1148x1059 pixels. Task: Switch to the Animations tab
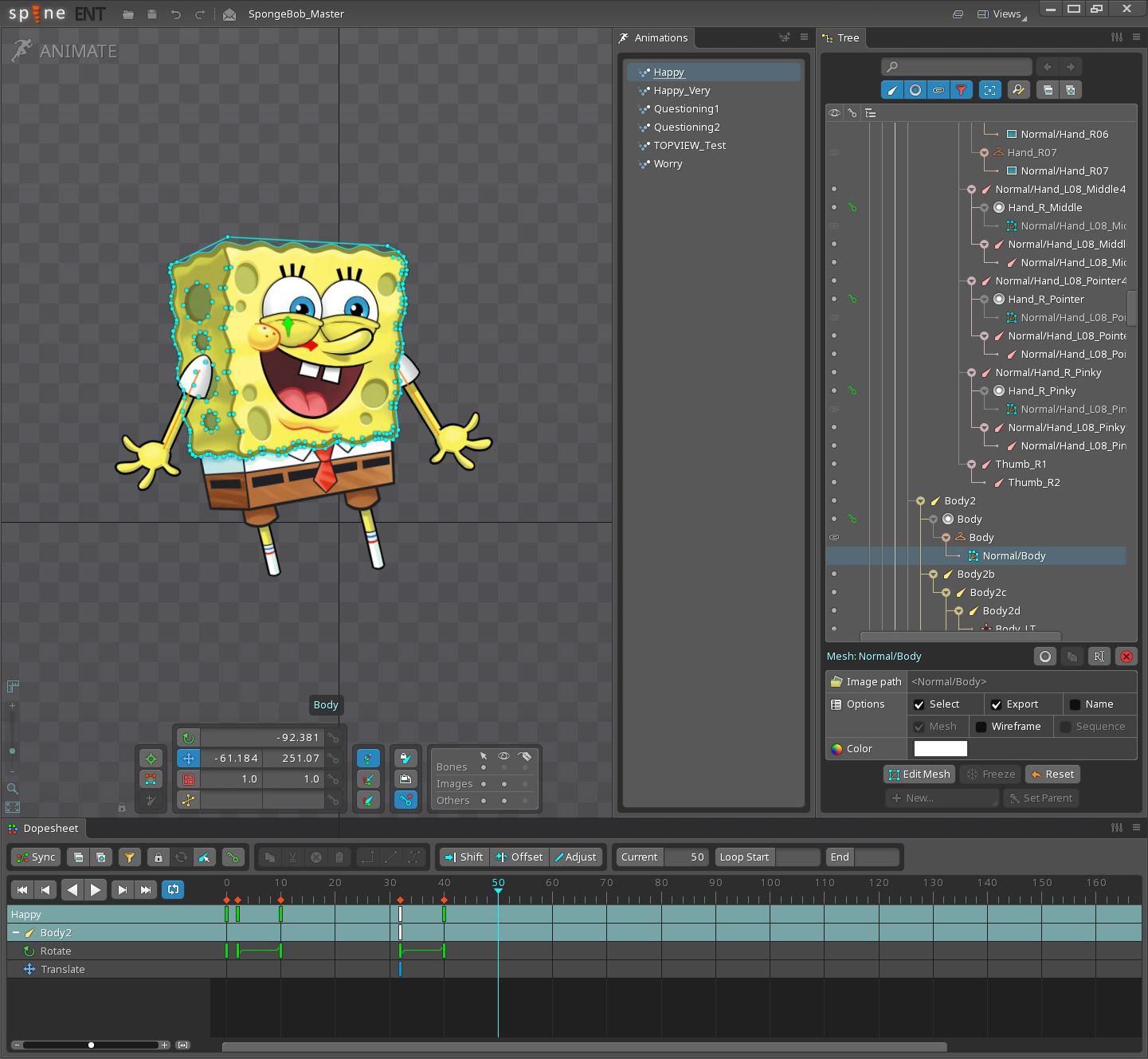(653, 38)
